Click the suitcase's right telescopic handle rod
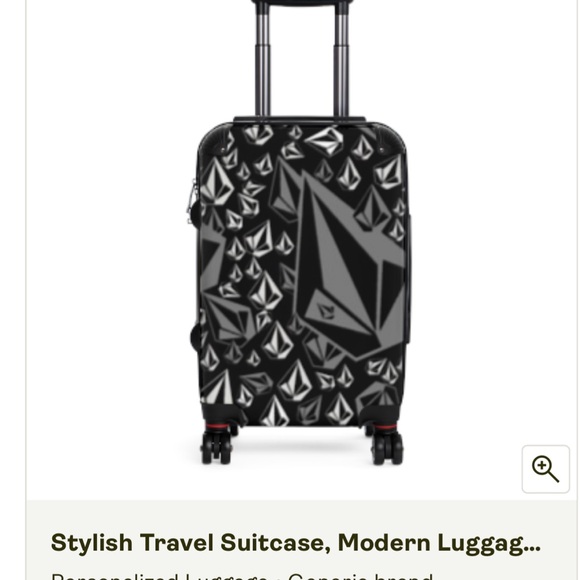Image resolution: width=580 pixels, height=580 pixels. pos(341,61)
